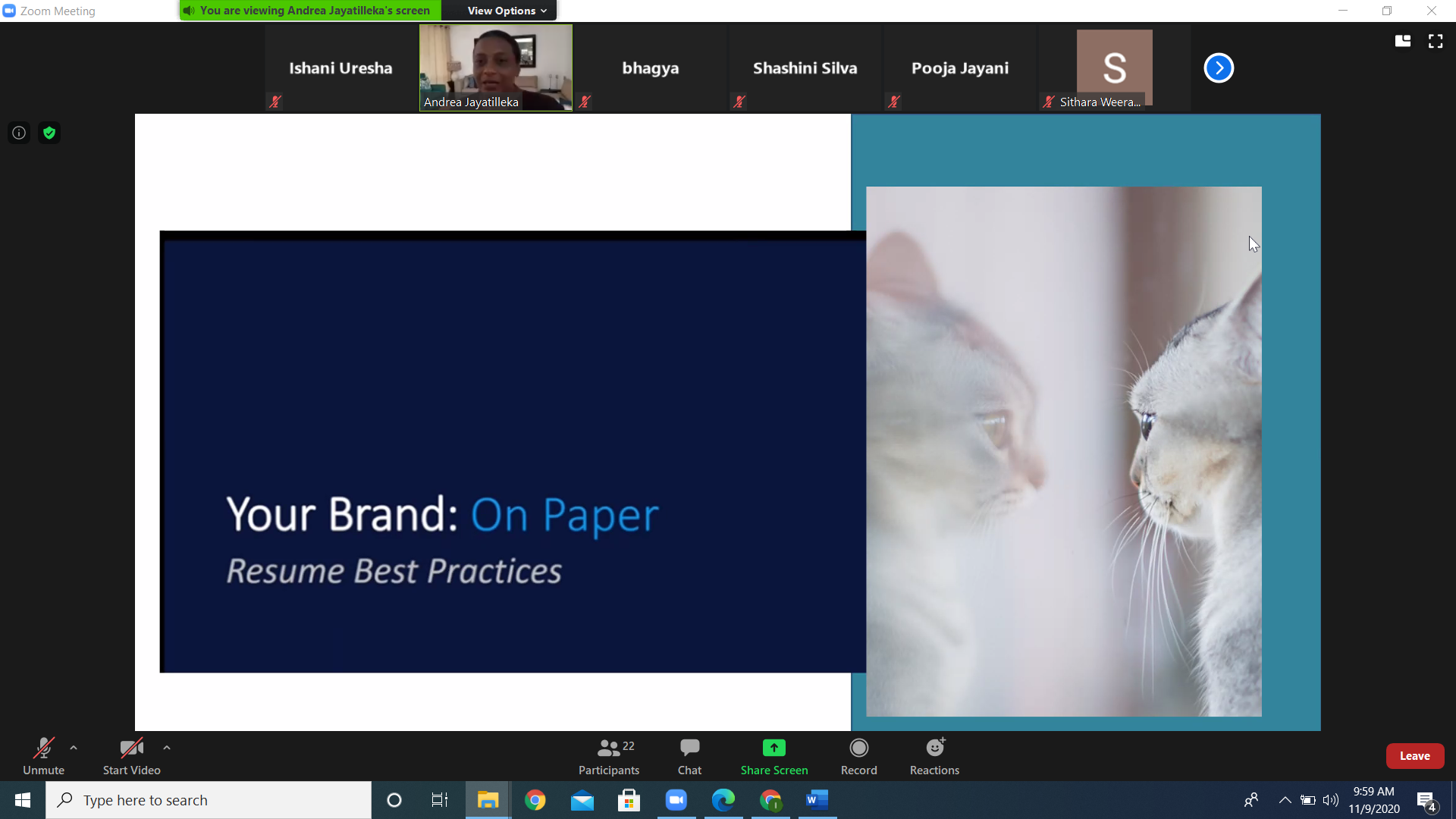Click muted mic icon on bhagya tile
This screenshot has height=819, width=1456.
click(x=585, y=102)
